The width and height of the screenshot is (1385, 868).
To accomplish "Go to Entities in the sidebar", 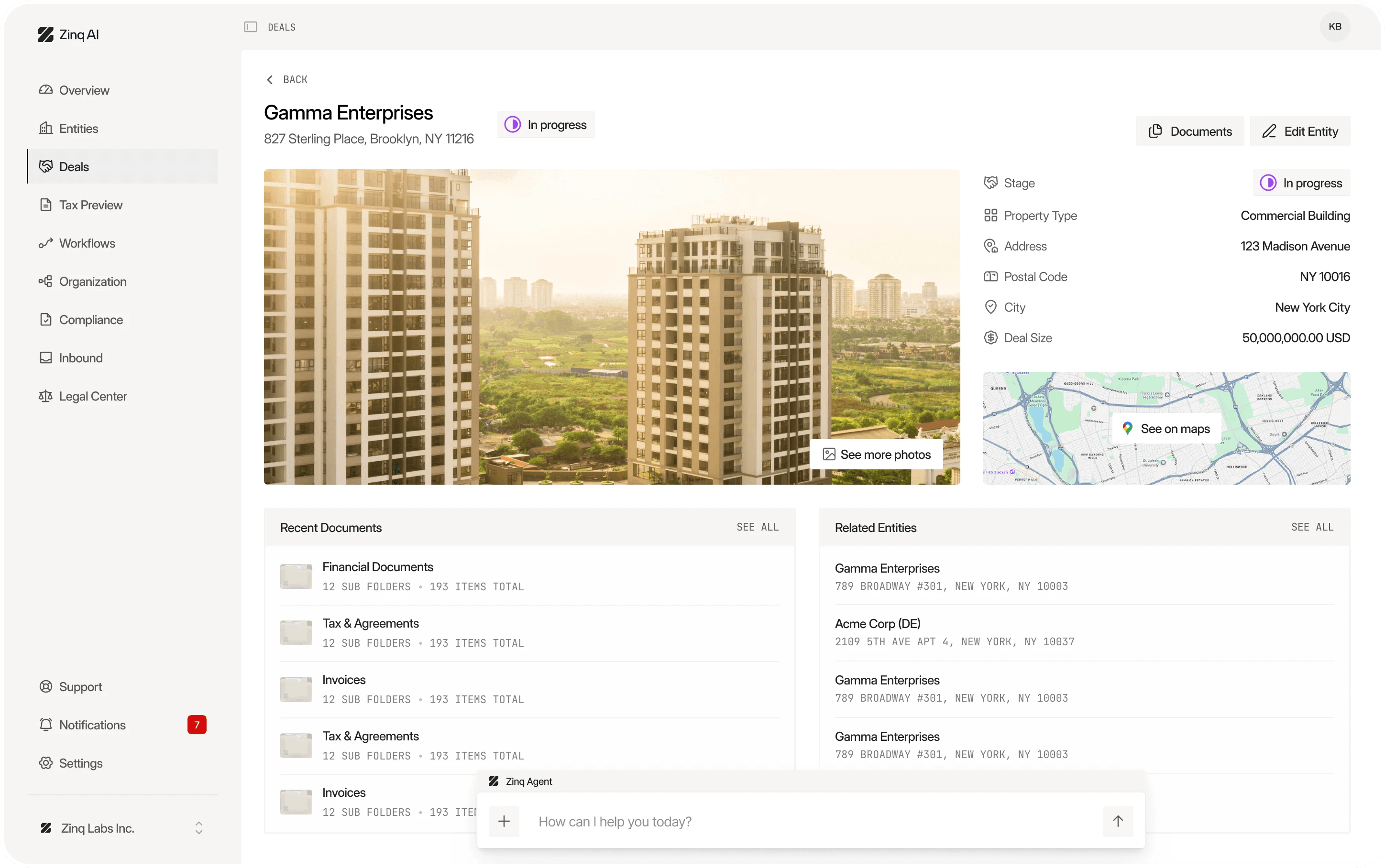I will (122, 128).
